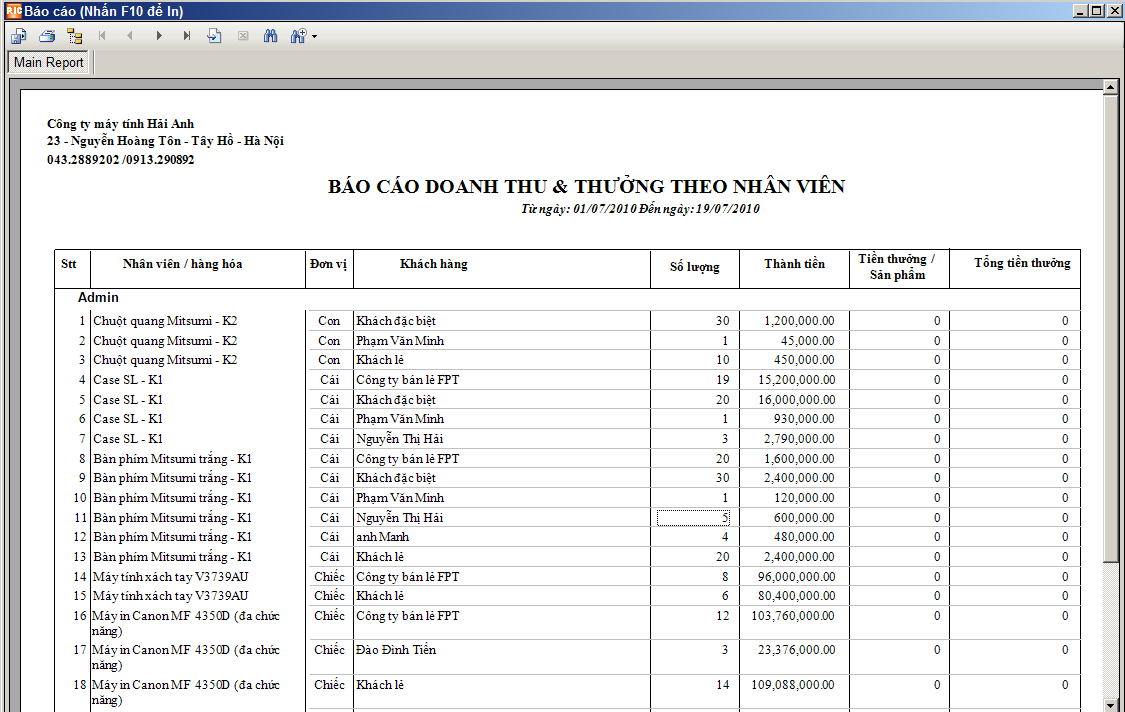
Task: Click amount 1,600,000.00
Action: [x=799, y=459]
